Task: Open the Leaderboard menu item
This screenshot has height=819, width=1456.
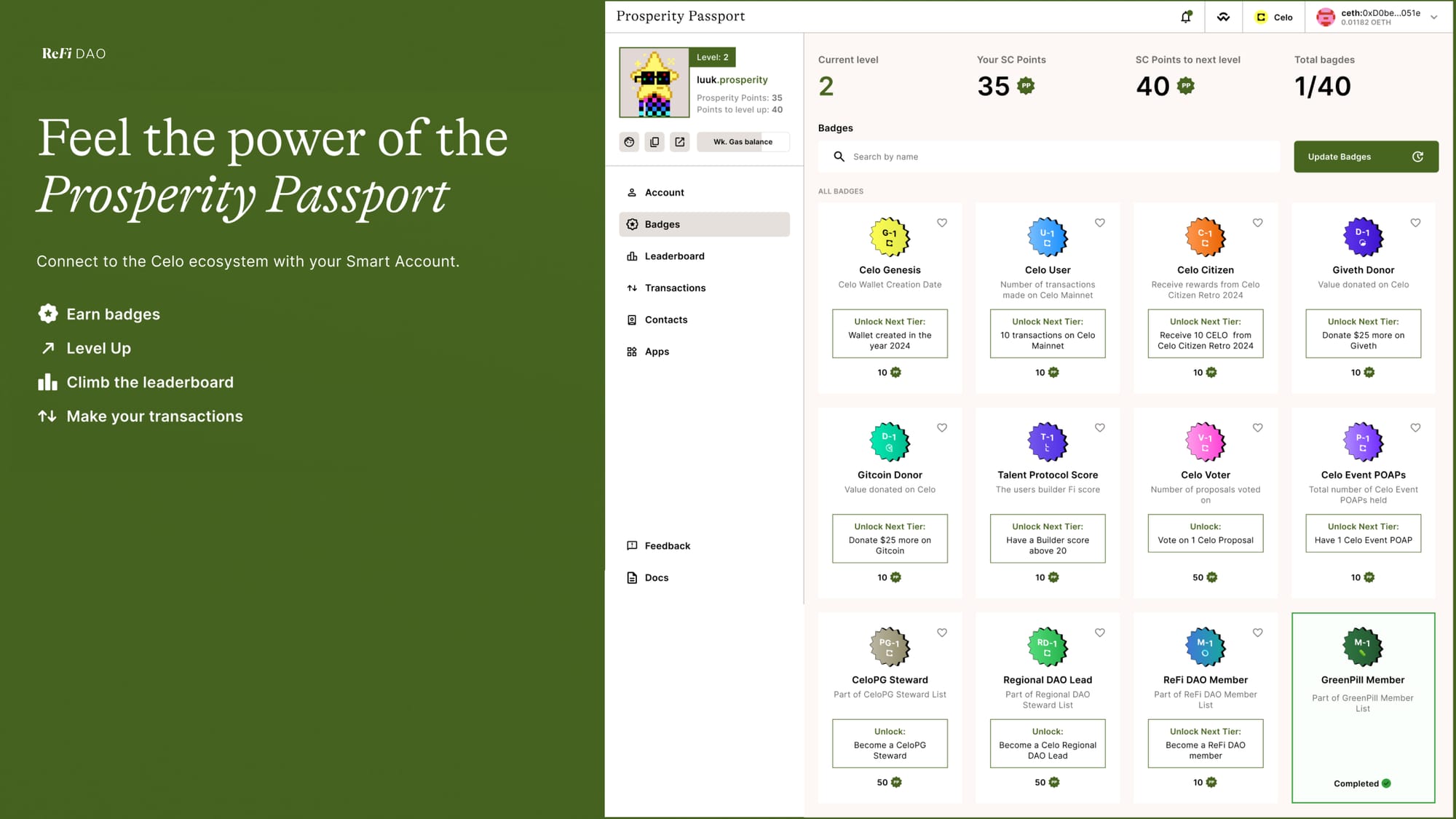Action: [x=674, y=256]
